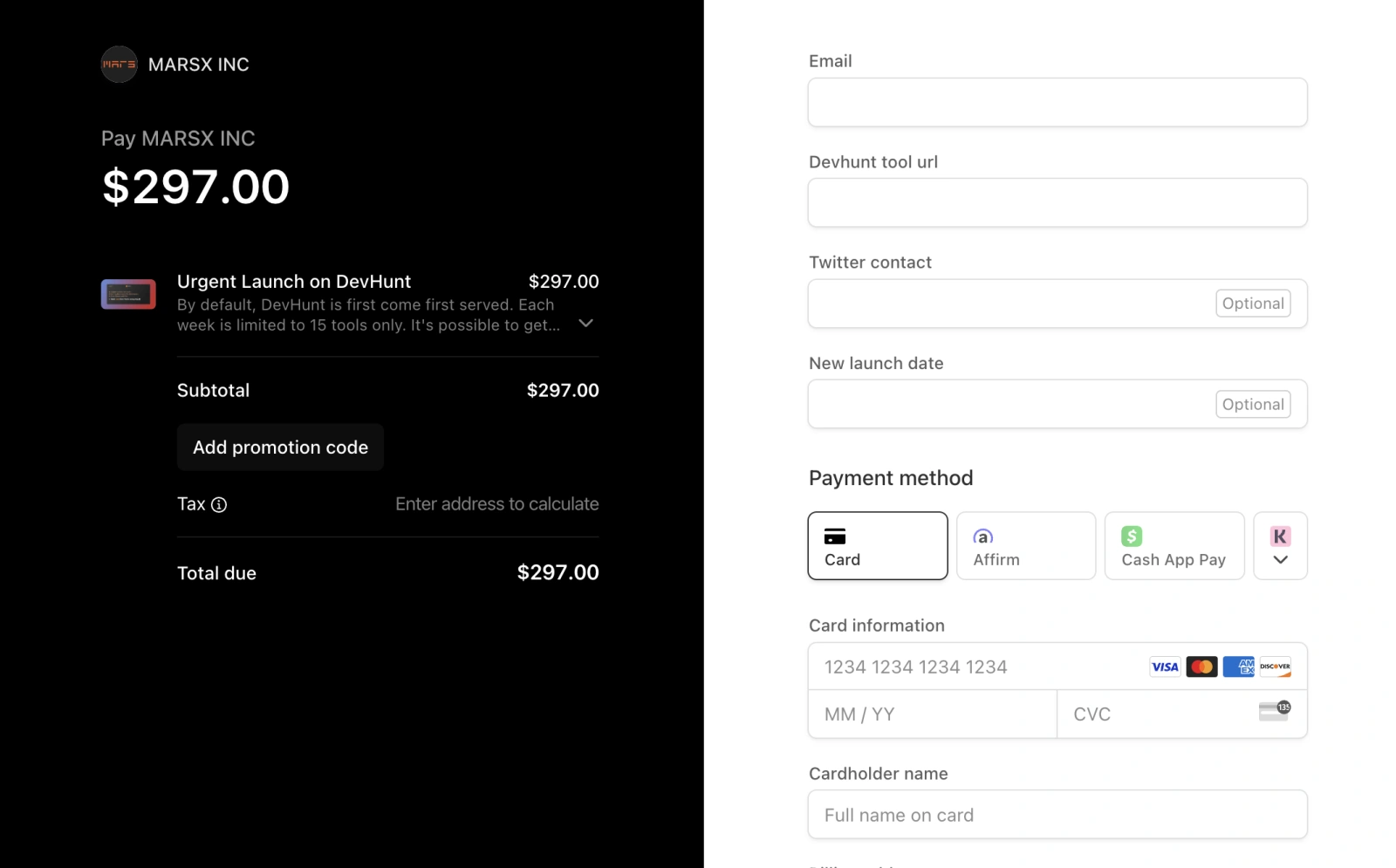Expand the Urgent Launch product description
This screenshot has height=868, width=1396.
(586, 324)
